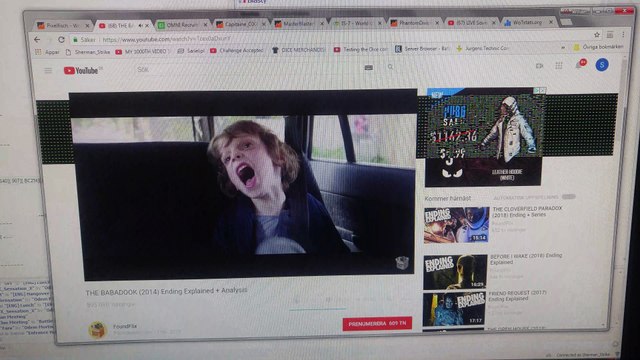Image resolution: width=640 pixels, height=360 pixels.
Task: Click channel watermark in video corner
Action: [x=402, y=263]
